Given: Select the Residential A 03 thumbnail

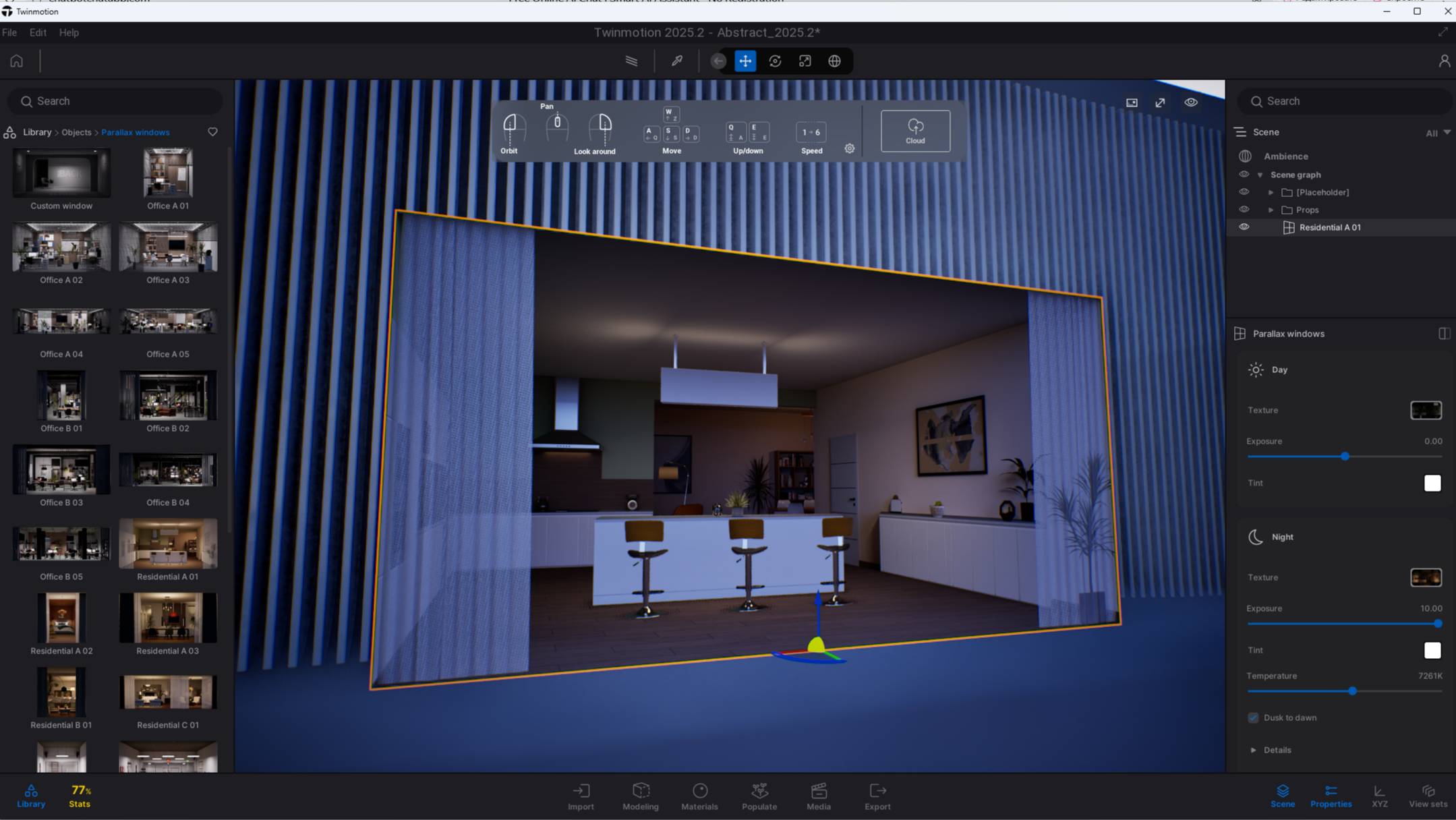Looking at the screenshot, I should 168,618.
